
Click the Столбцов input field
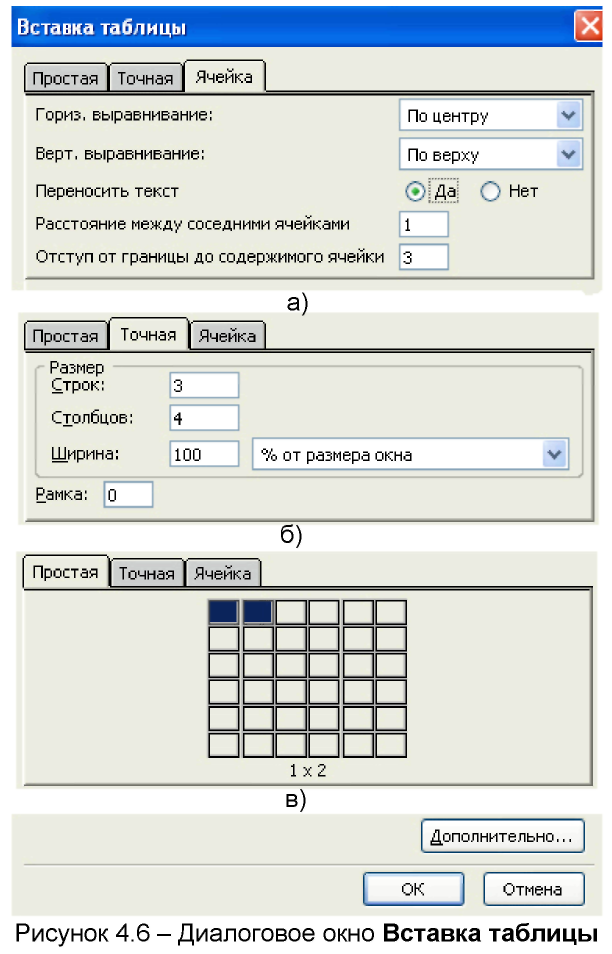coord(204,418)
